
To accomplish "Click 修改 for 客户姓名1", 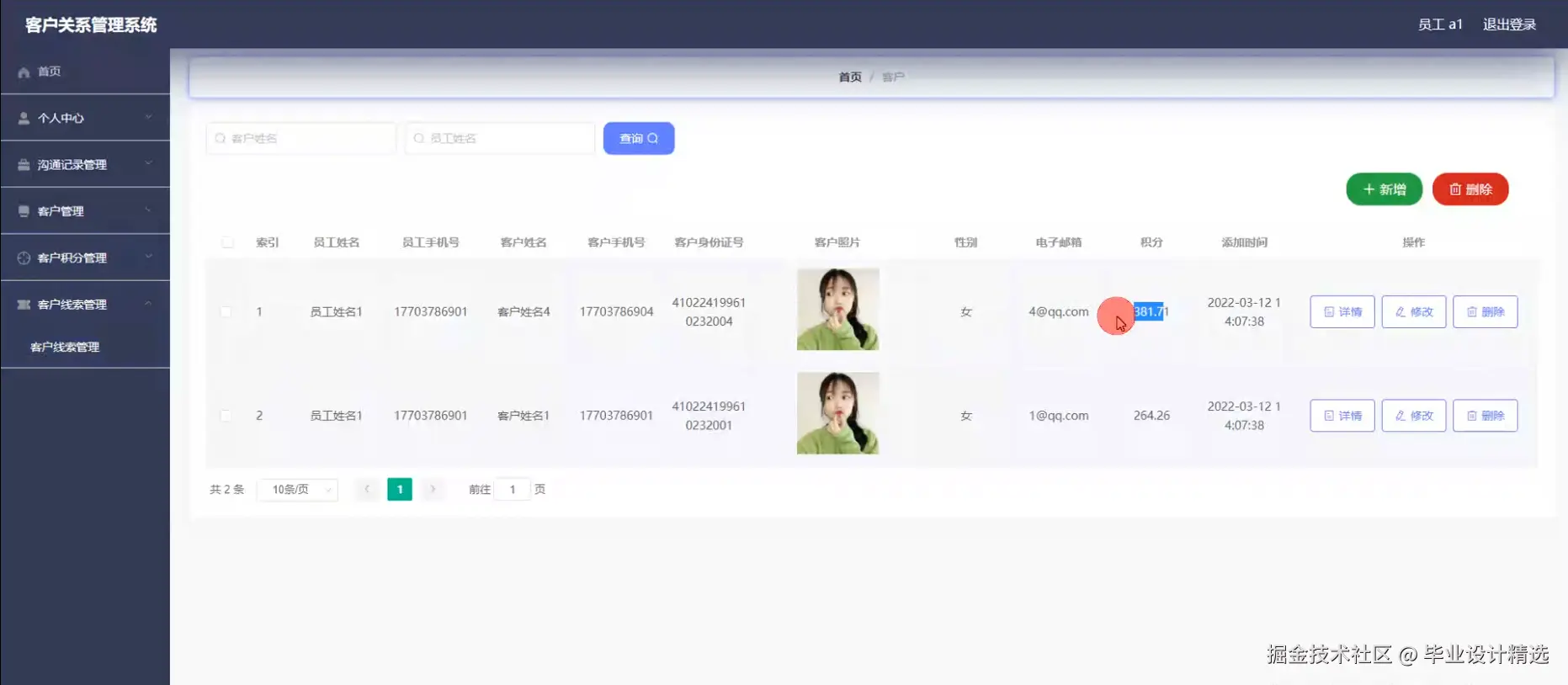I will 1414,416.
